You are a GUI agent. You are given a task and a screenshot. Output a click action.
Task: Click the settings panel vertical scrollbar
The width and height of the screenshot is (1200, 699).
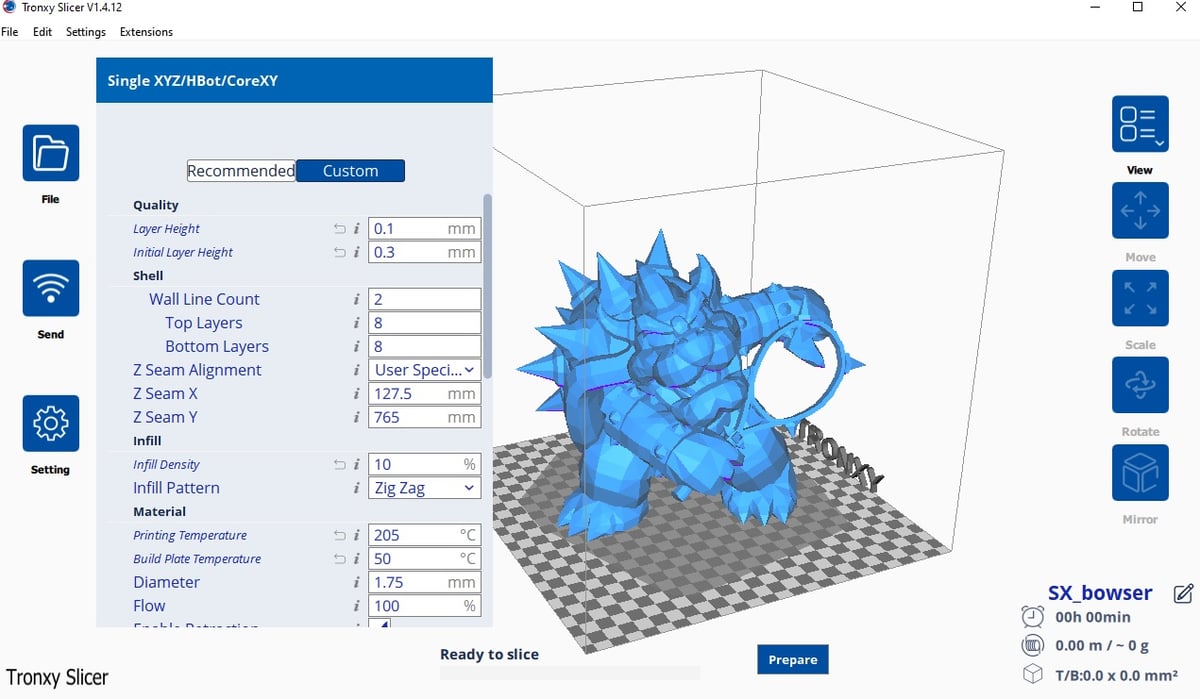[487, 286]
